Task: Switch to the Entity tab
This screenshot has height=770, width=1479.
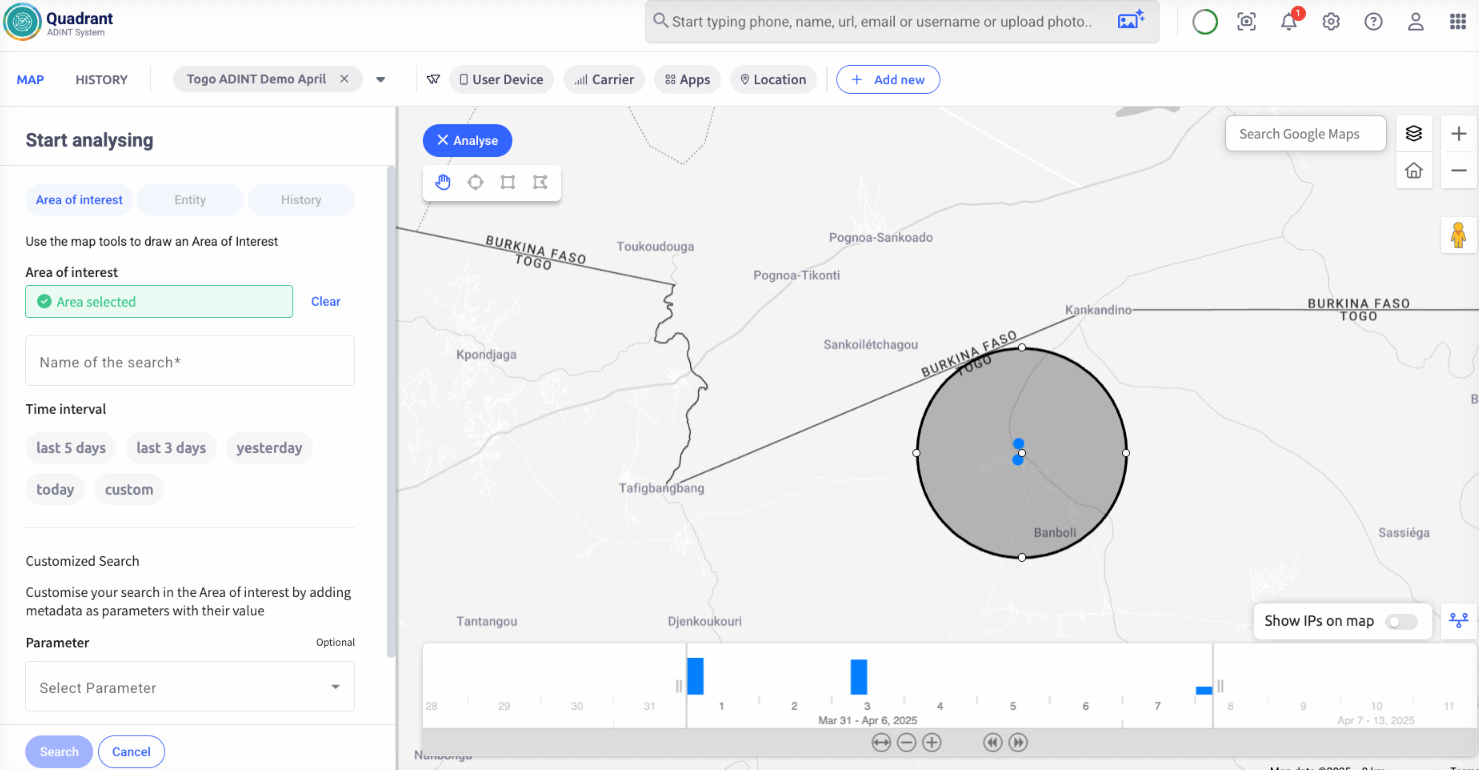Action: tap(190, 200)
